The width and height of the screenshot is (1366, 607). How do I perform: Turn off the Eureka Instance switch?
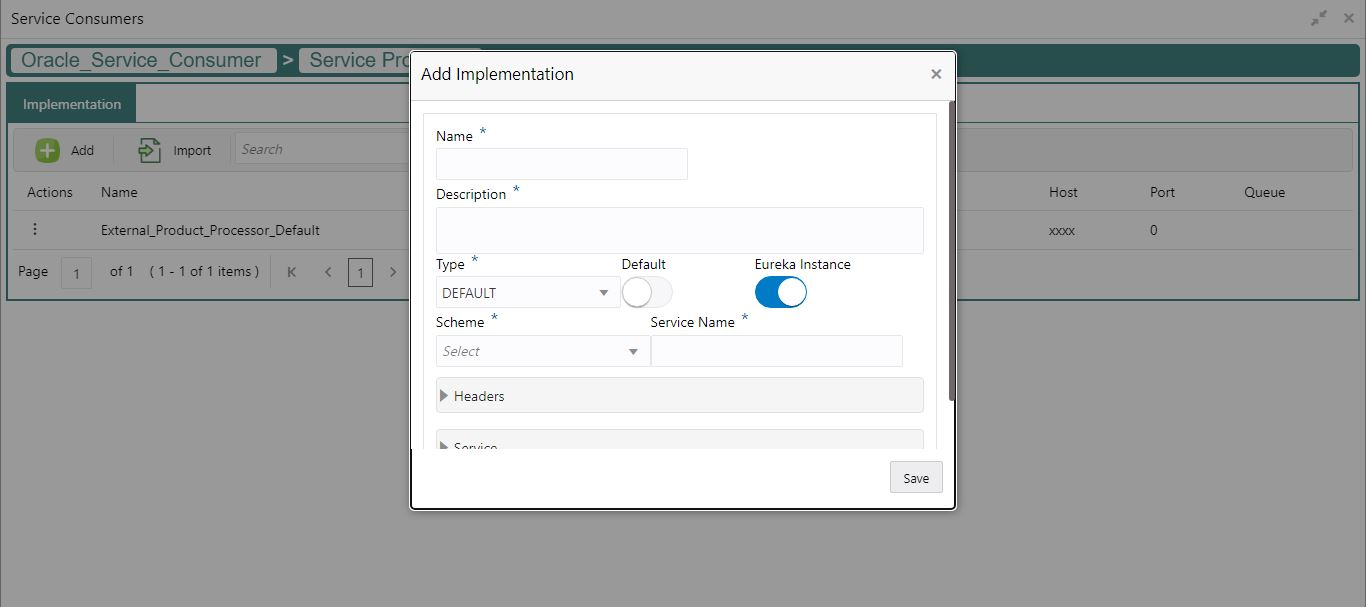pyautogui.click(x=781, y=292)
